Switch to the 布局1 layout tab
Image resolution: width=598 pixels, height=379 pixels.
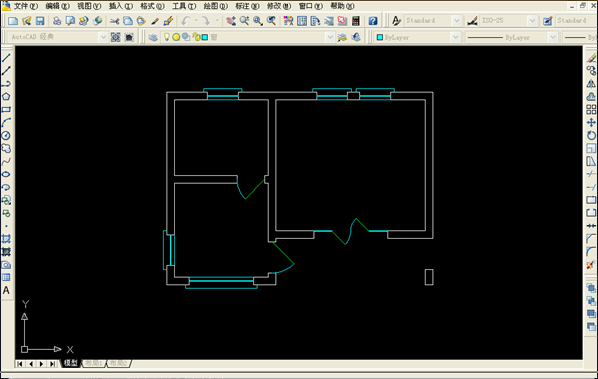[93, 363]
